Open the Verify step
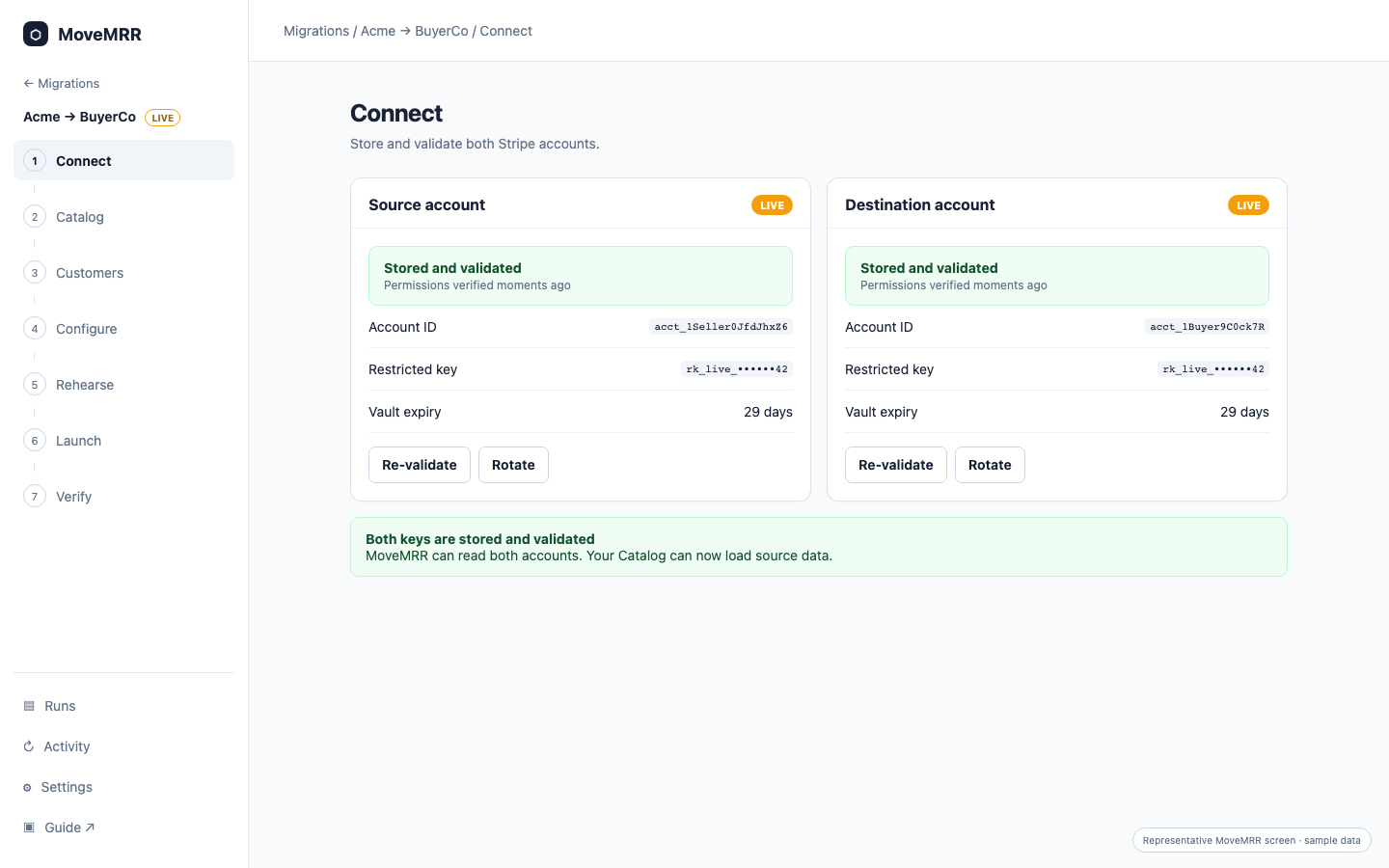The image size is (1389, 868). coord(123,497)
